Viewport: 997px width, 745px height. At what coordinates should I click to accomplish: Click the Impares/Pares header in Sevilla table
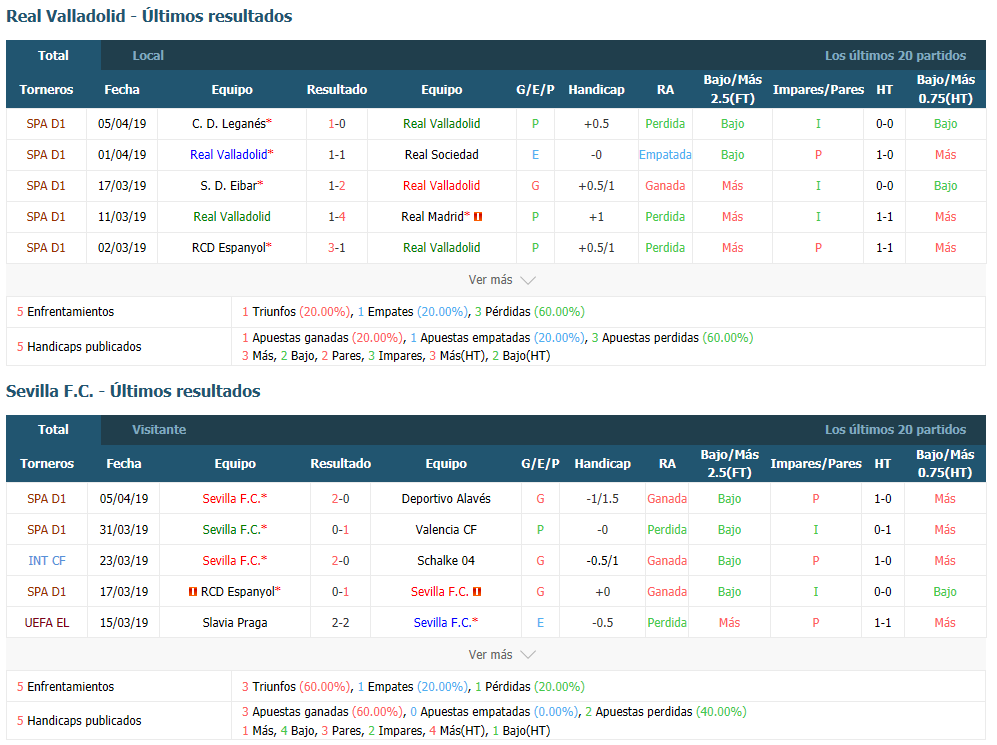816,463
